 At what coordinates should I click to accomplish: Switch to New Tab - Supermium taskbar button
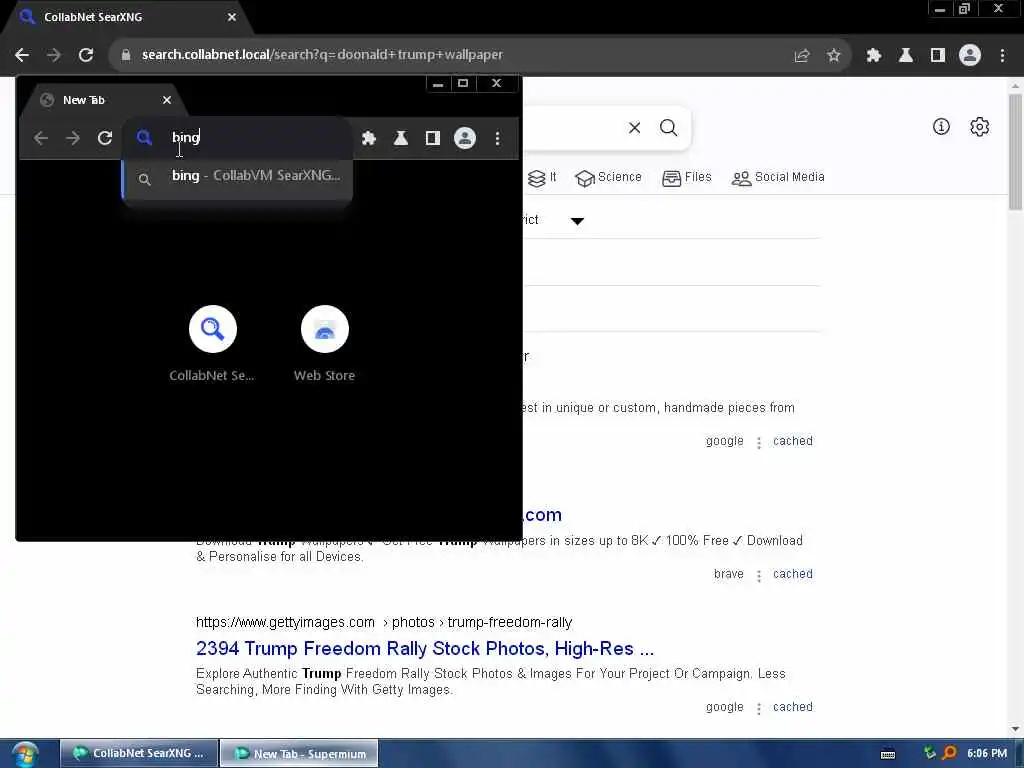(299, 754)
